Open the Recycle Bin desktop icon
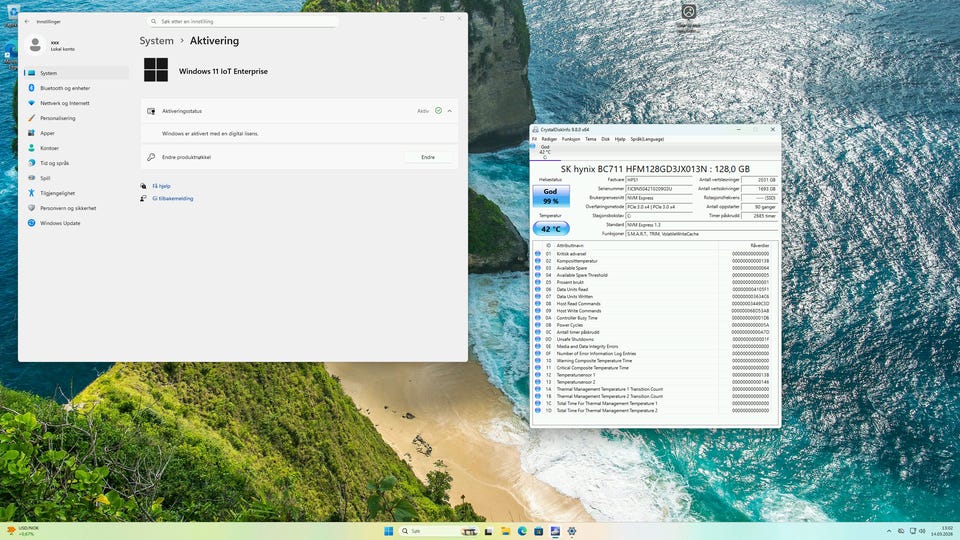Image resolution: width=960 pixels, height=540 pixels. (x=12, y=13)
